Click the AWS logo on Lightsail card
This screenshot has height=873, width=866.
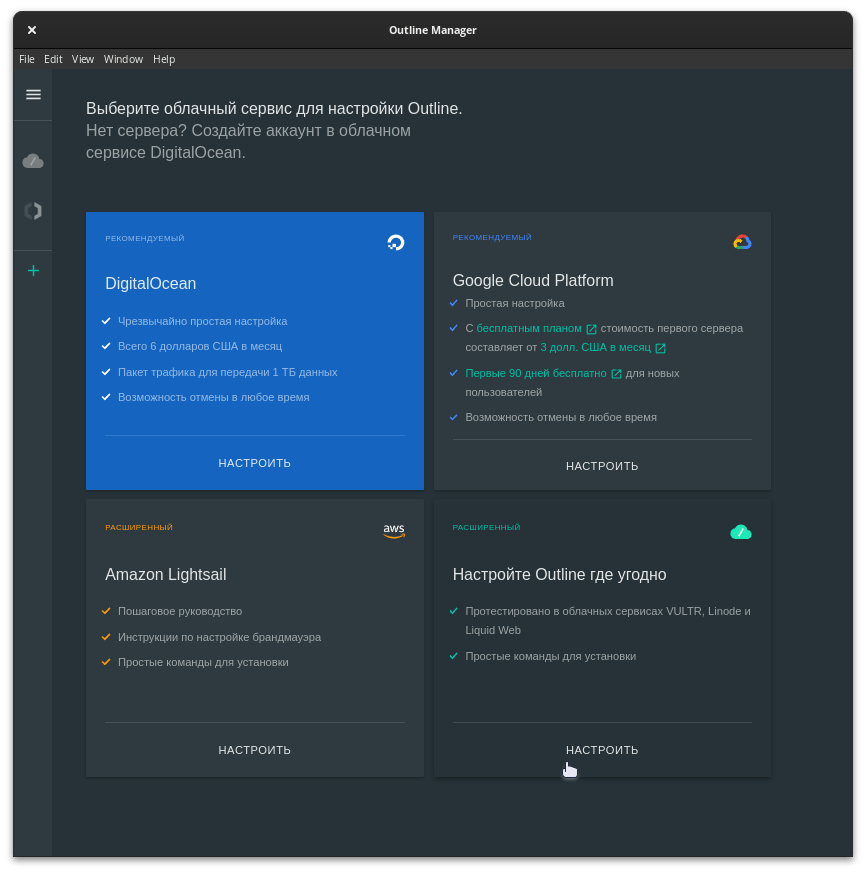pyautogui.click(x=394, y=531)
